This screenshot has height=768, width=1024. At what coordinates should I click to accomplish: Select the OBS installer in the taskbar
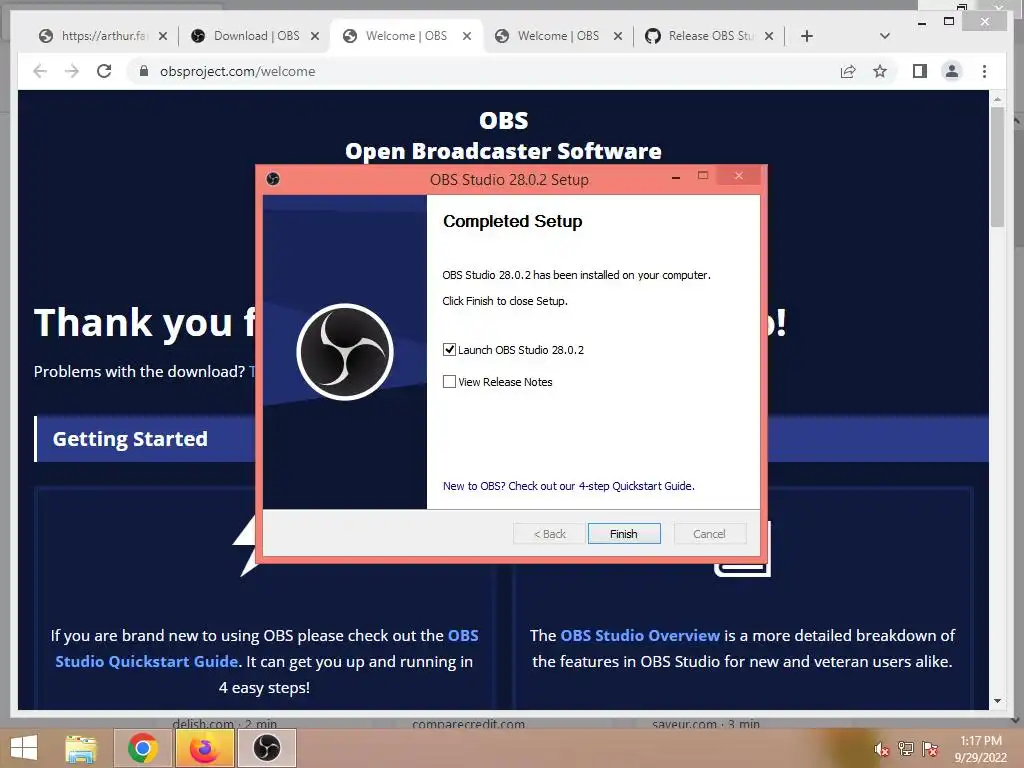(266, 748)
